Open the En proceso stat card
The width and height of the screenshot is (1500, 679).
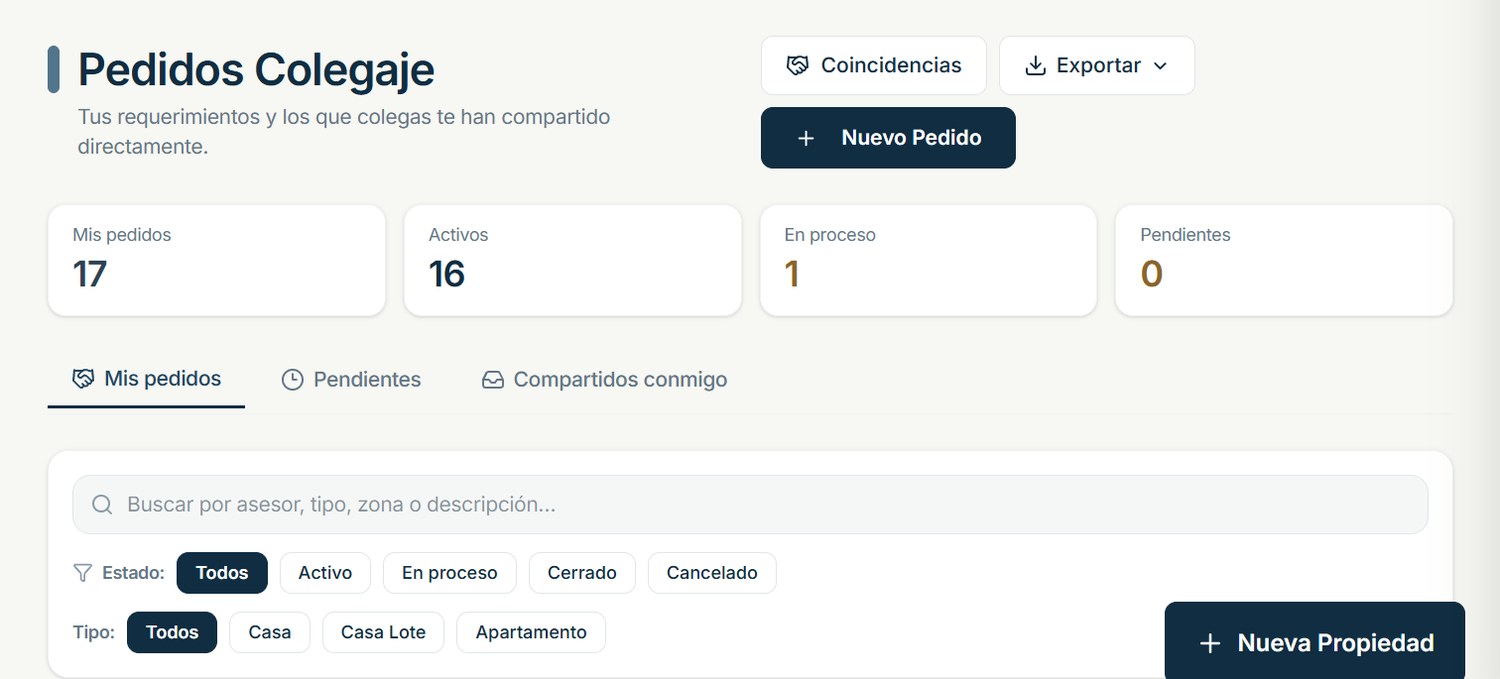point(929,260)
